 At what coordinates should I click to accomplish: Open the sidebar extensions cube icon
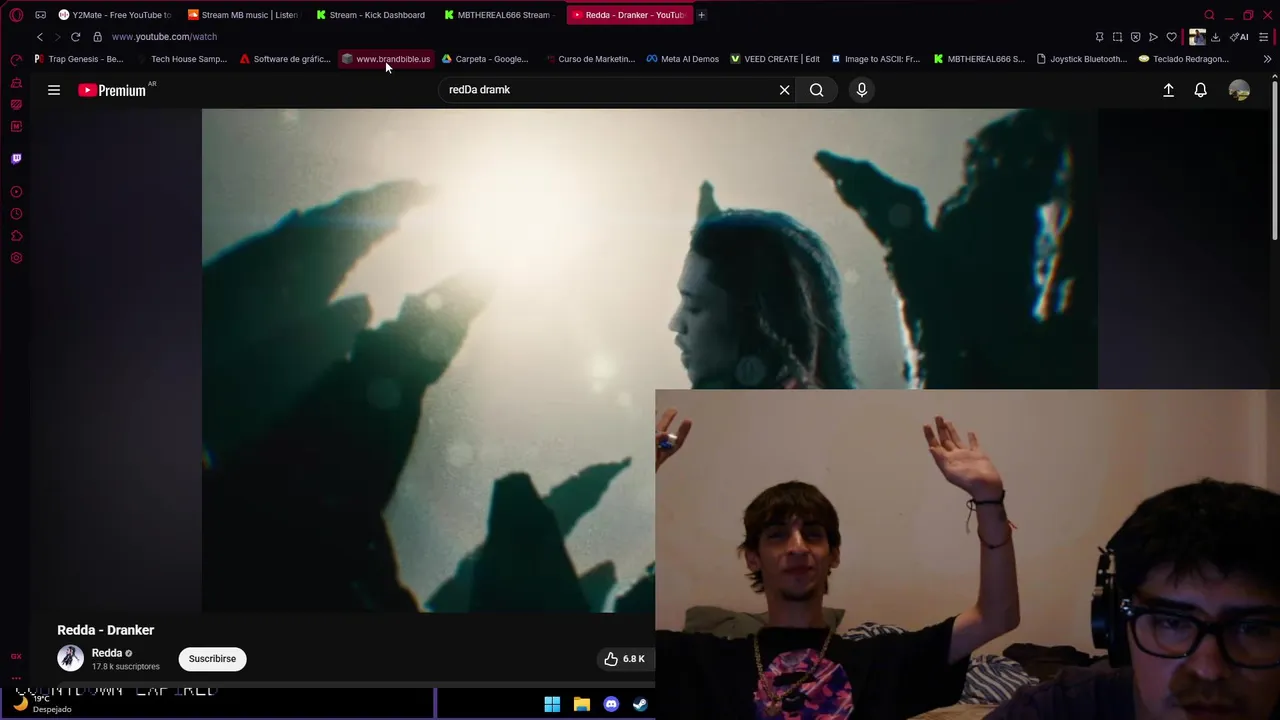pos(16,236)
